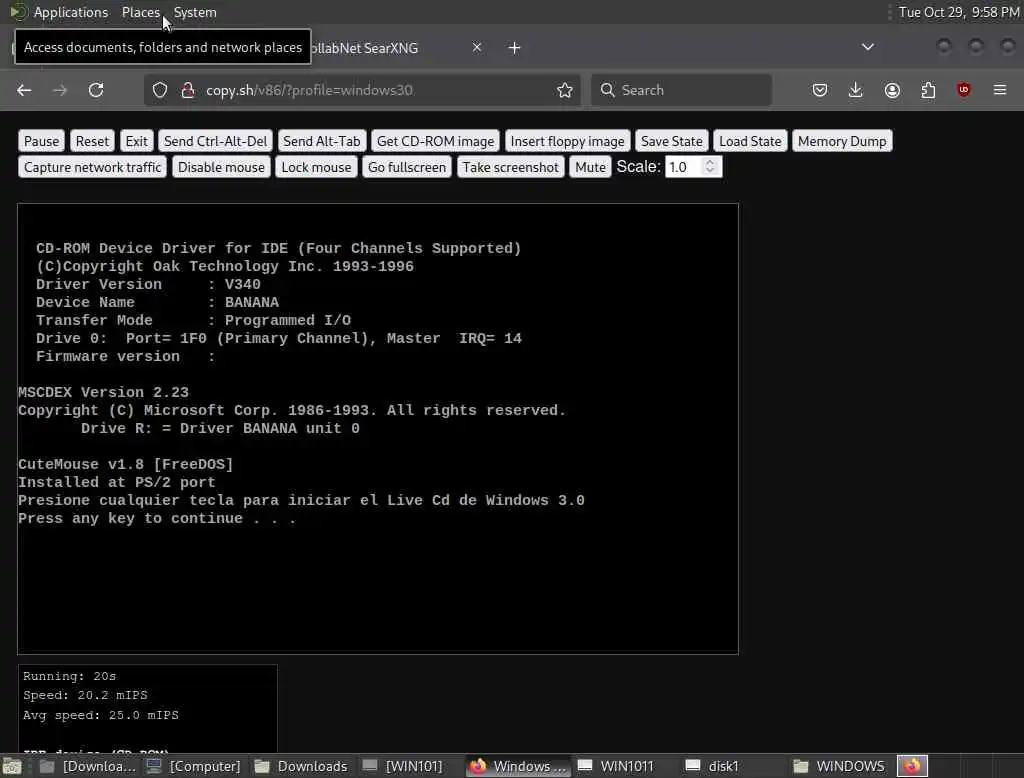The height and width of the screenshot is (778, 1024).
Task: Toggle Disable mouse button
Action: coord(221,167)
